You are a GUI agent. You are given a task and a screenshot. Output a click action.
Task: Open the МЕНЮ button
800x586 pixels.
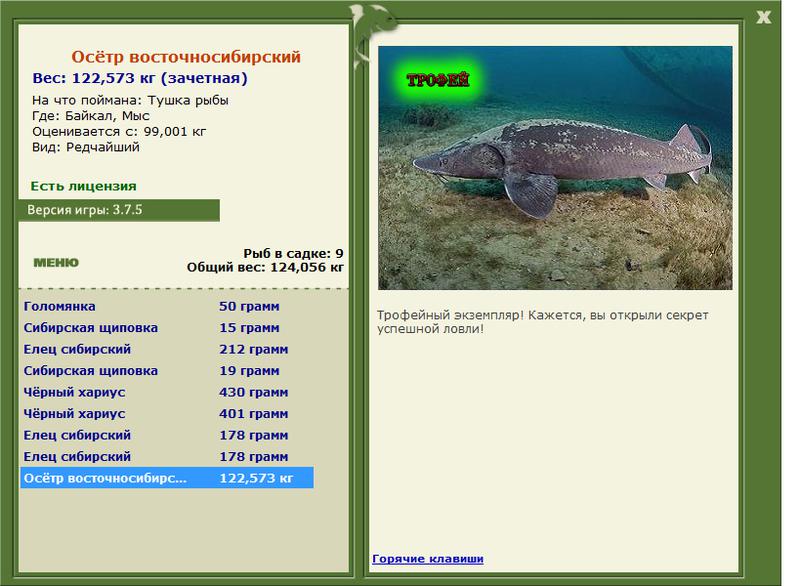(x=56, y=263)
